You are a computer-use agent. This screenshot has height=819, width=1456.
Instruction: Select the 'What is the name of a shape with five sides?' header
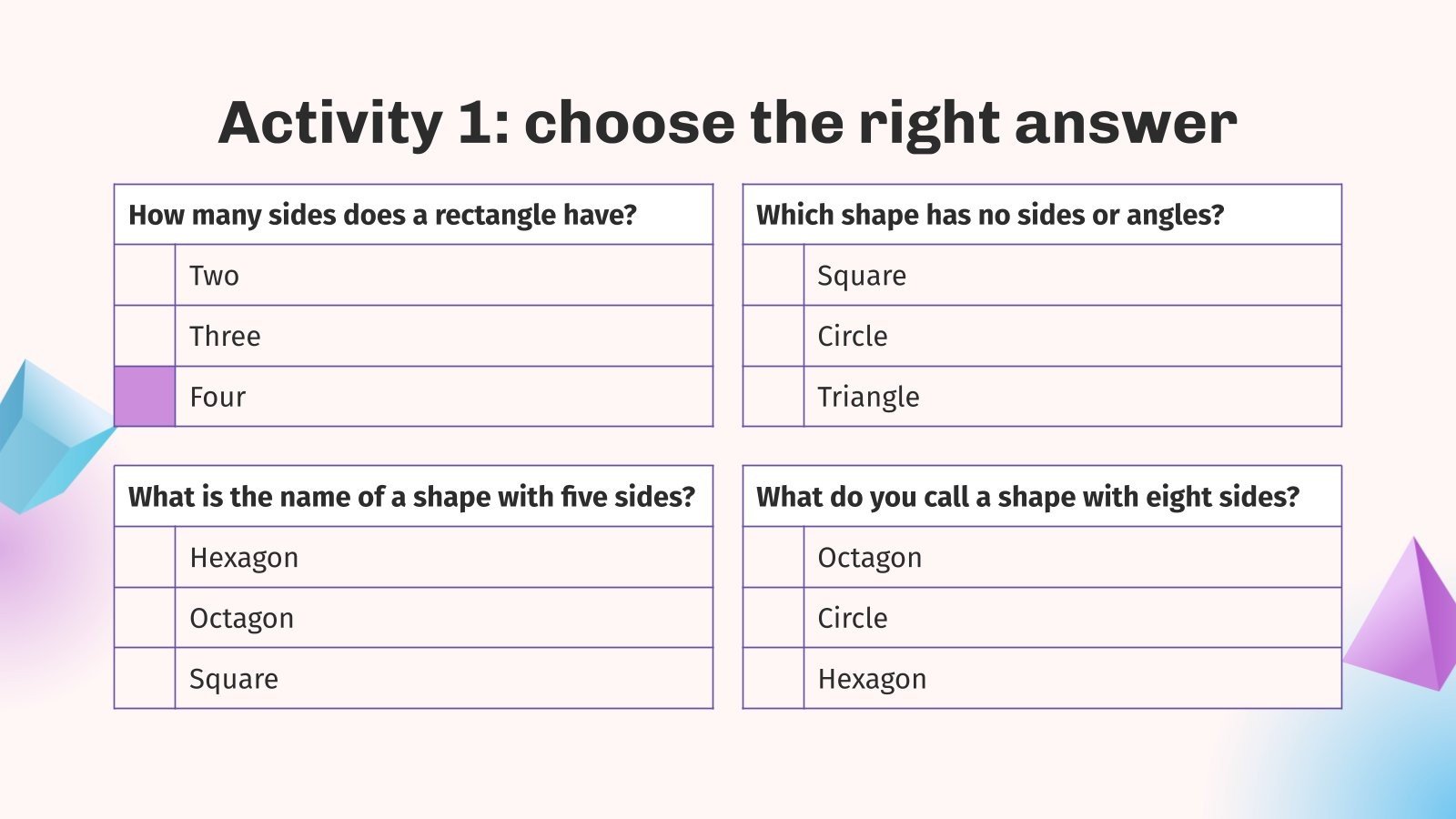[x=411, y=497]
